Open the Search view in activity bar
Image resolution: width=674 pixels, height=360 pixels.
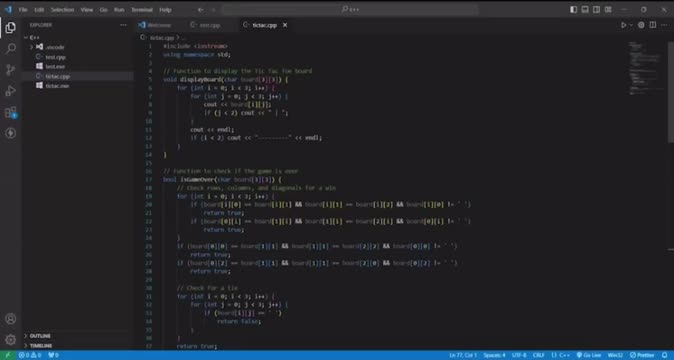tap(11, 49)
